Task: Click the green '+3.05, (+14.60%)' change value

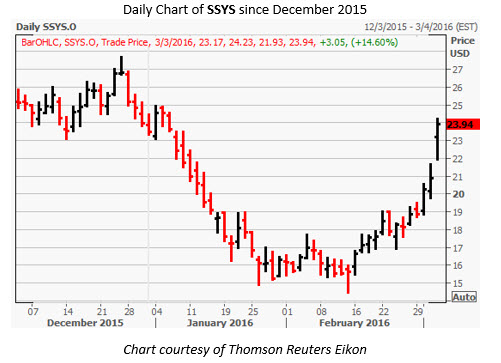Action: (359, 42)
